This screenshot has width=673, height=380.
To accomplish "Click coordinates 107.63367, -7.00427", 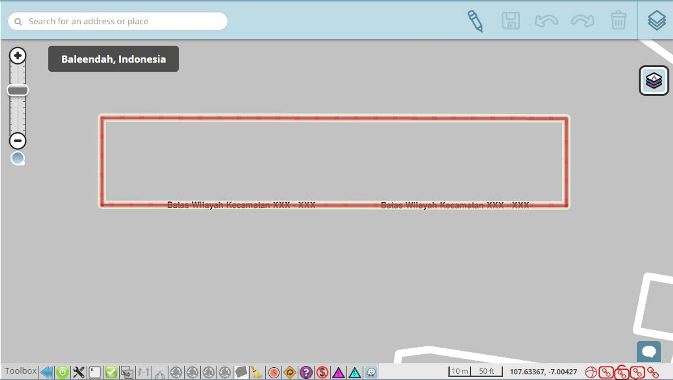I will tap(543, 371).
